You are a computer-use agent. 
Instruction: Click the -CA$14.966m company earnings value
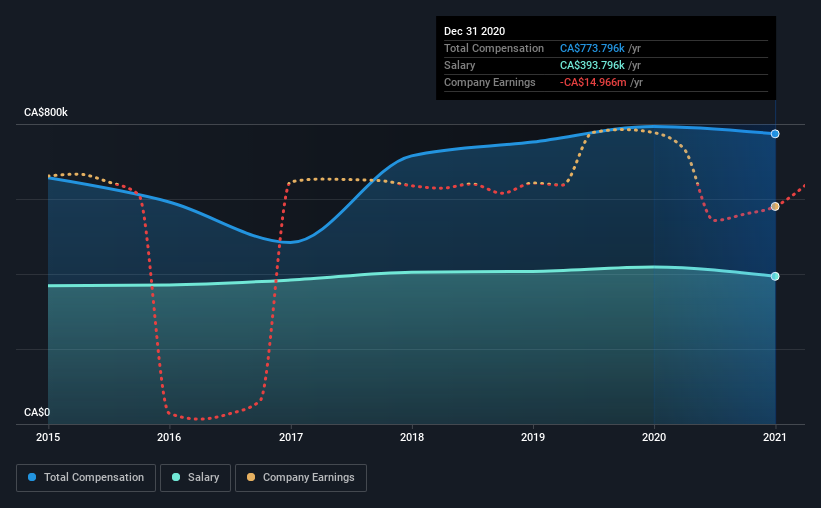coord(593,82)
